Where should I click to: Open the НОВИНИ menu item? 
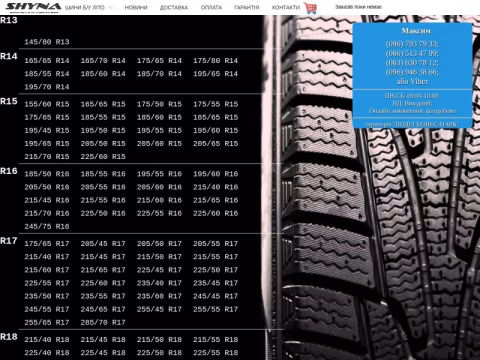tap(136, 7)
